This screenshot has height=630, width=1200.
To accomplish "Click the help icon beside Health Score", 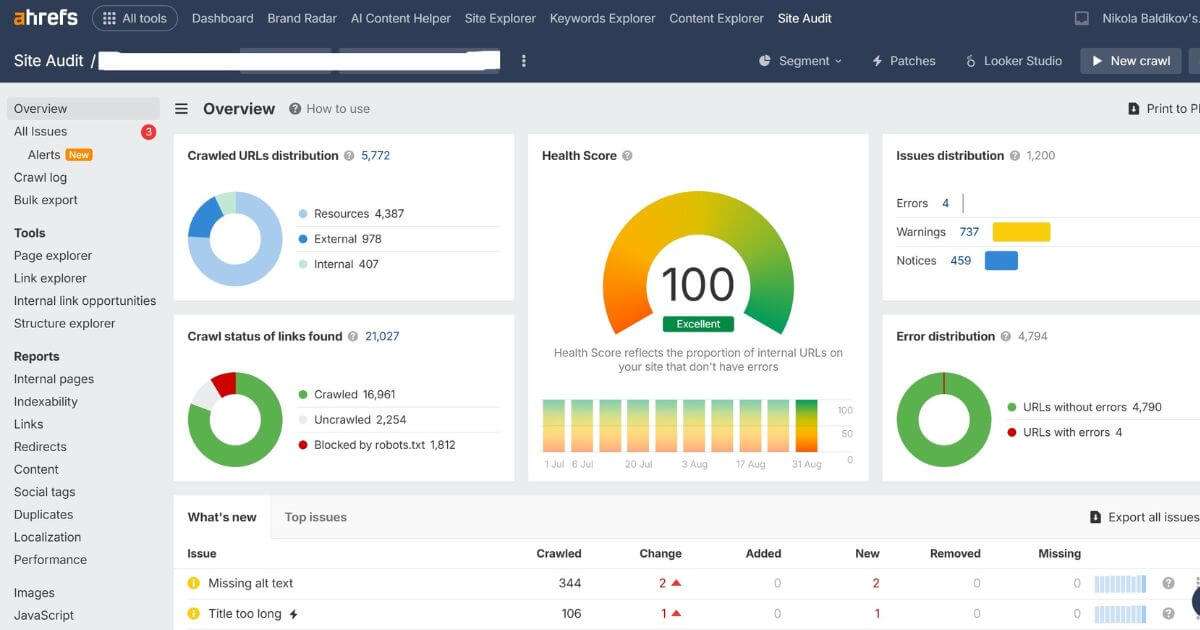I will 627,155.
